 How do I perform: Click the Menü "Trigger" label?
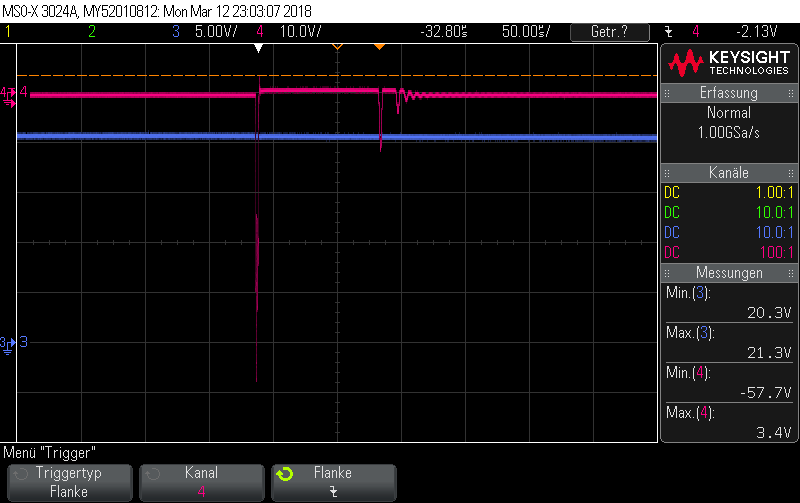point(49,452)
